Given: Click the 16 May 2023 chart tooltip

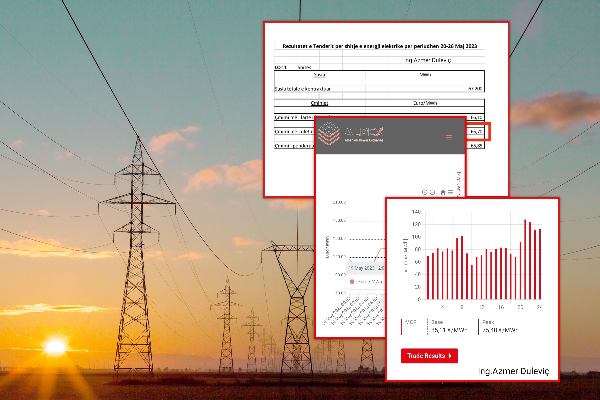Looking at the screenshot, I should click(360, 268).
